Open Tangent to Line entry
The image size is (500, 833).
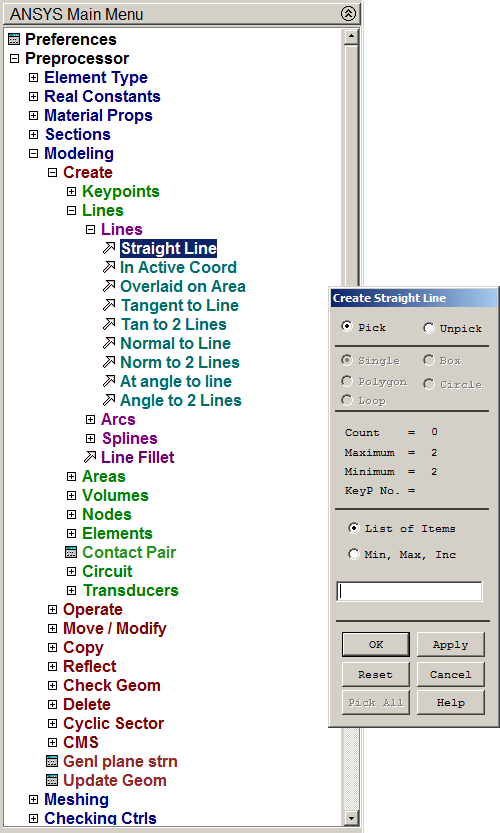pos(180,305)
